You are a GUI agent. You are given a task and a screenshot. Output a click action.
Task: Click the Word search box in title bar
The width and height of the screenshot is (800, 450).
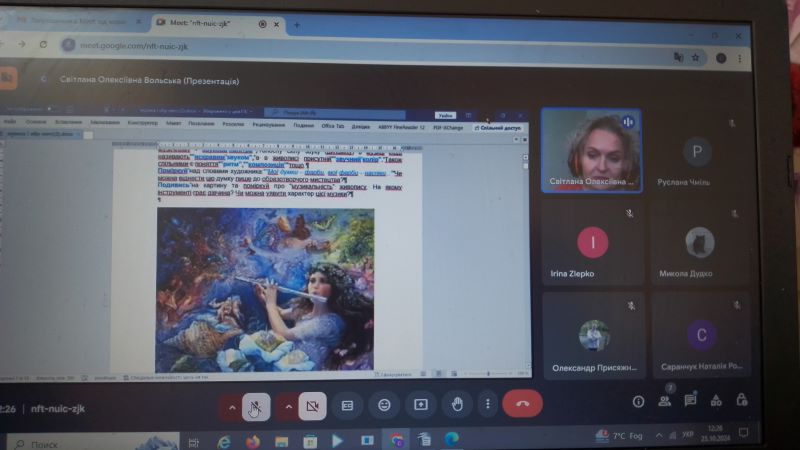(x=335, y=112)
